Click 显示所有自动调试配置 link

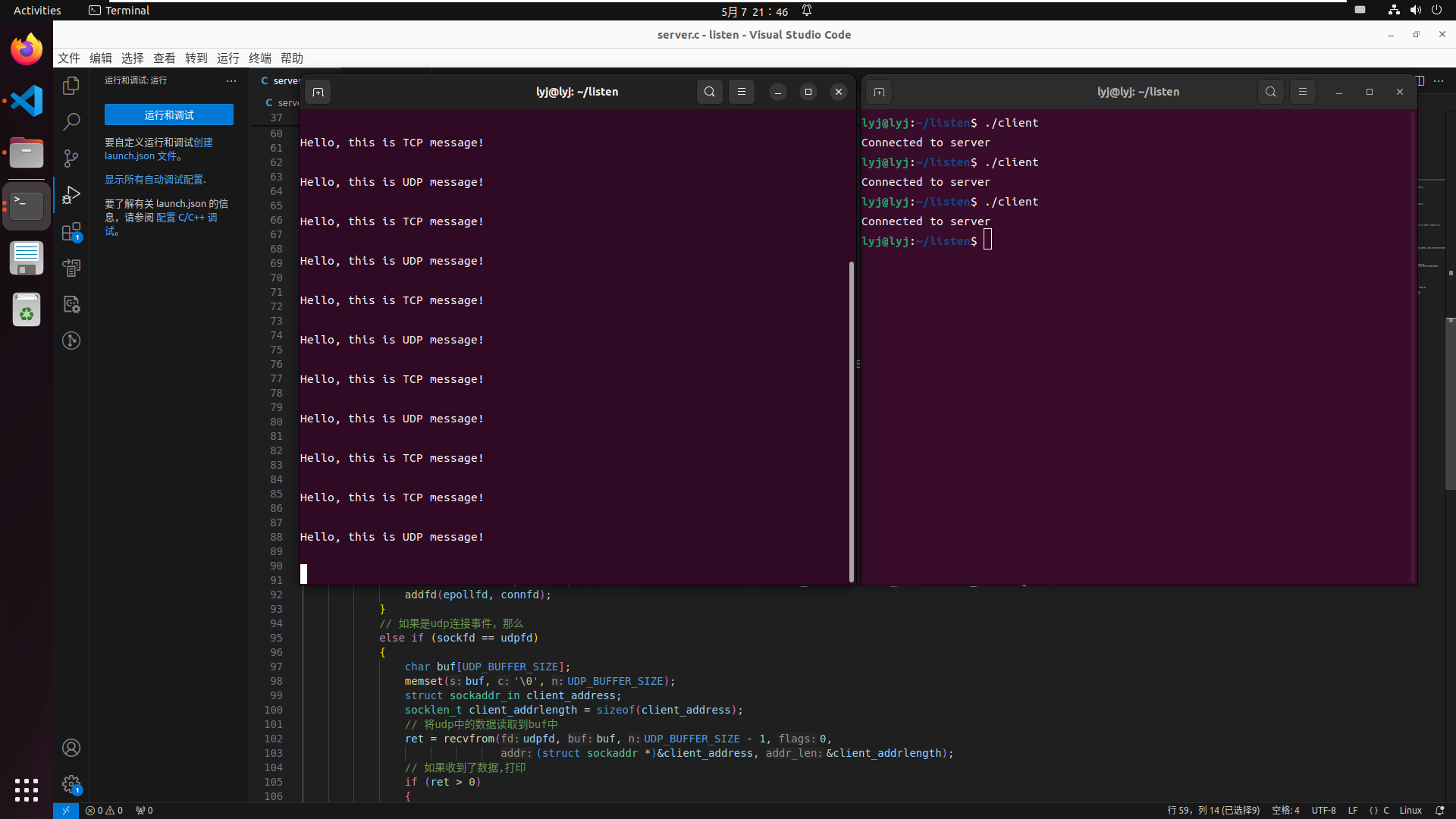tap(155, 180)
